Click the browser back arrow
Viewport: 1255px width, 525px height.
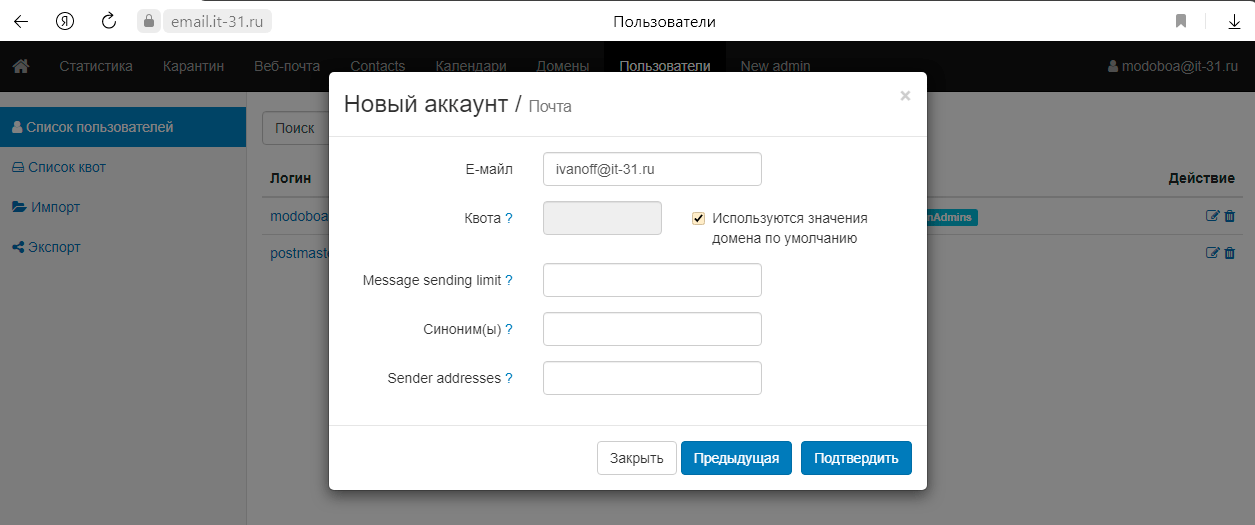21,21
